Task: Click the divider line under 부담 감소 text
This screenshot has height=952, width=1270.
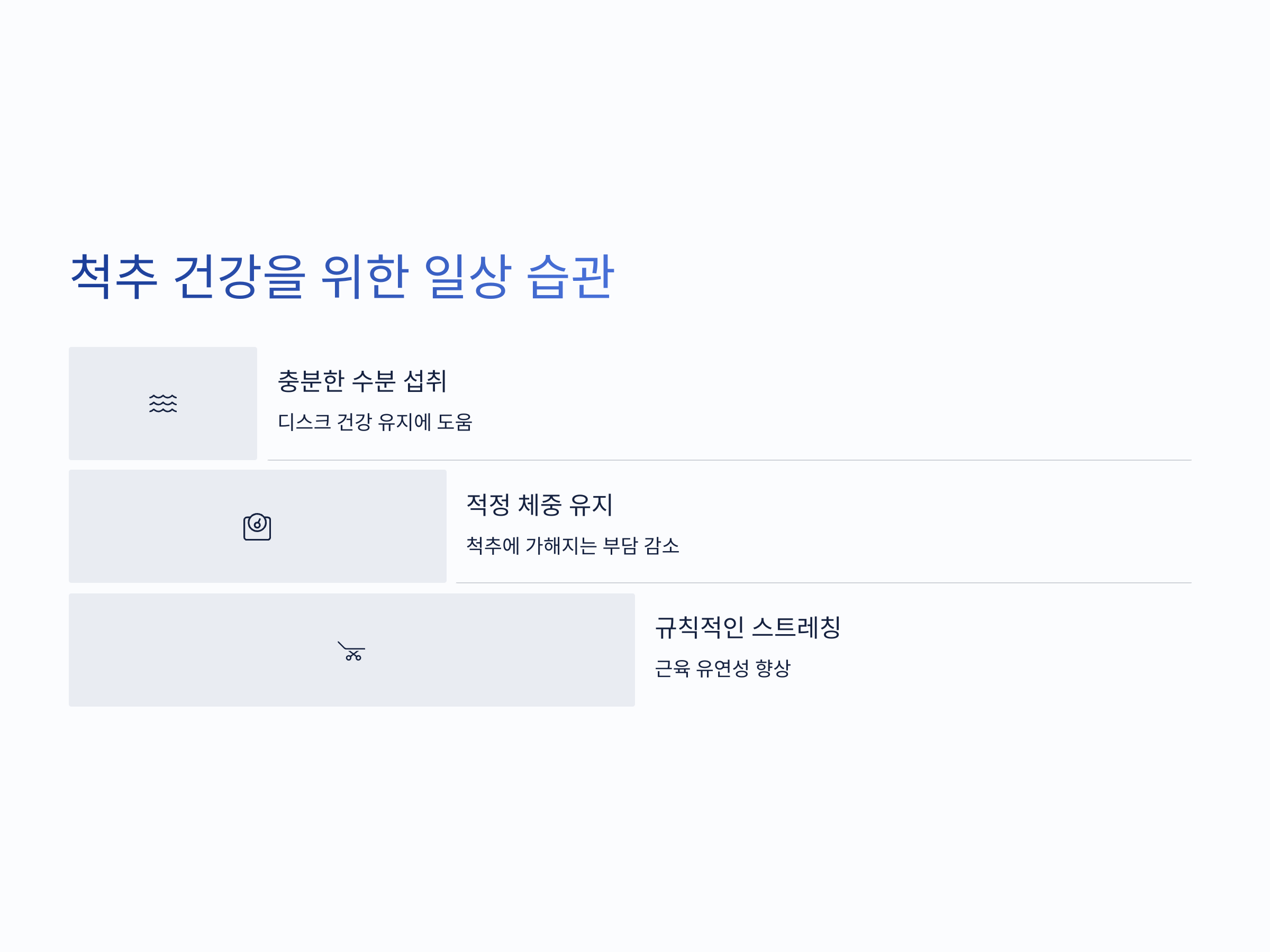Action: pyautogui.click(x=824, y=583)
